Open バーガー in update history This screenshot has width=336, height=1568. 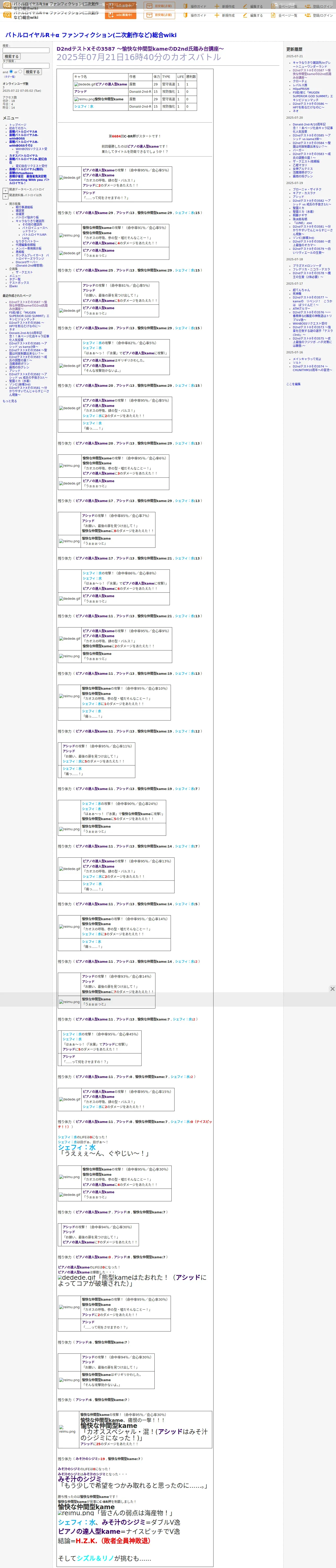coord(298,150)
